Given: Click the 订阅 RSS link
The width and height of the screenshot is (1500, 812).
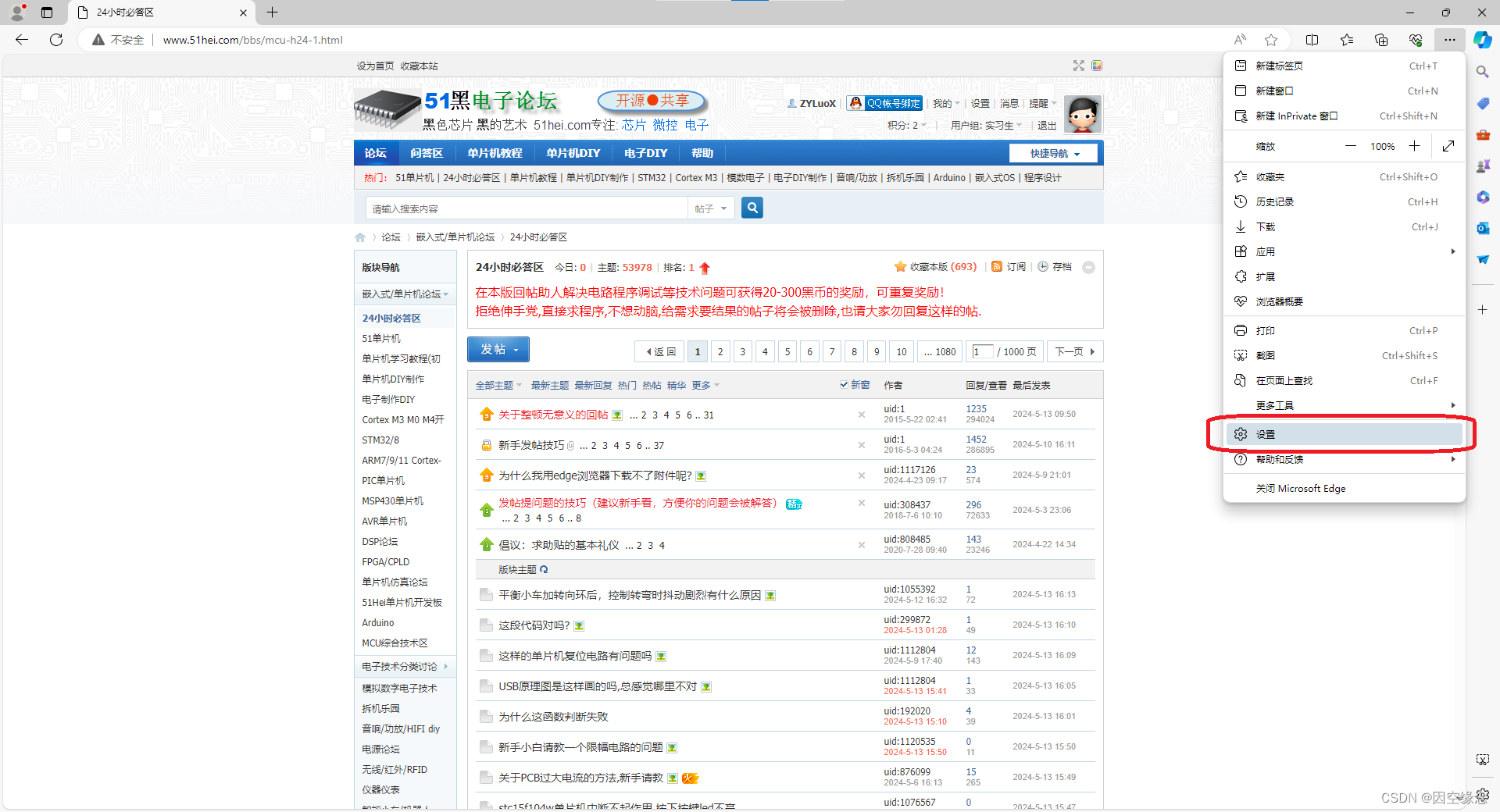Looking at the screenshot, I should coord(1009,267).
